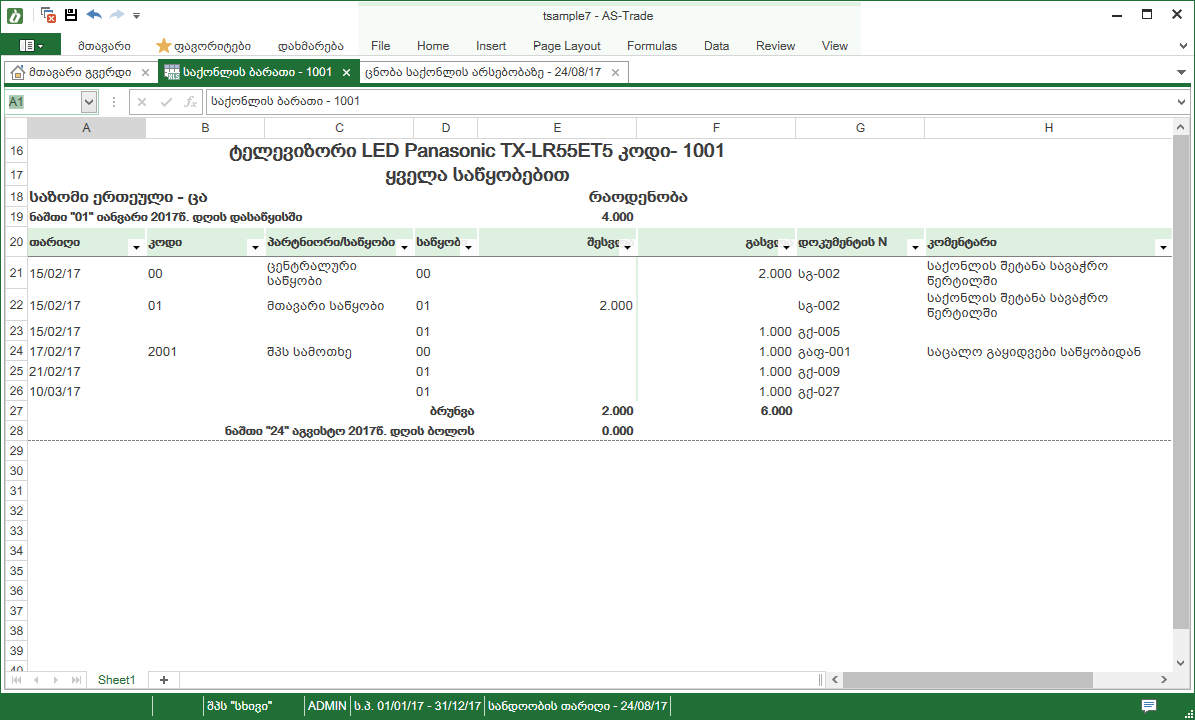Open the quick access toolbar customize arrow
The image size is (1195, 720).
click(136, 15)
